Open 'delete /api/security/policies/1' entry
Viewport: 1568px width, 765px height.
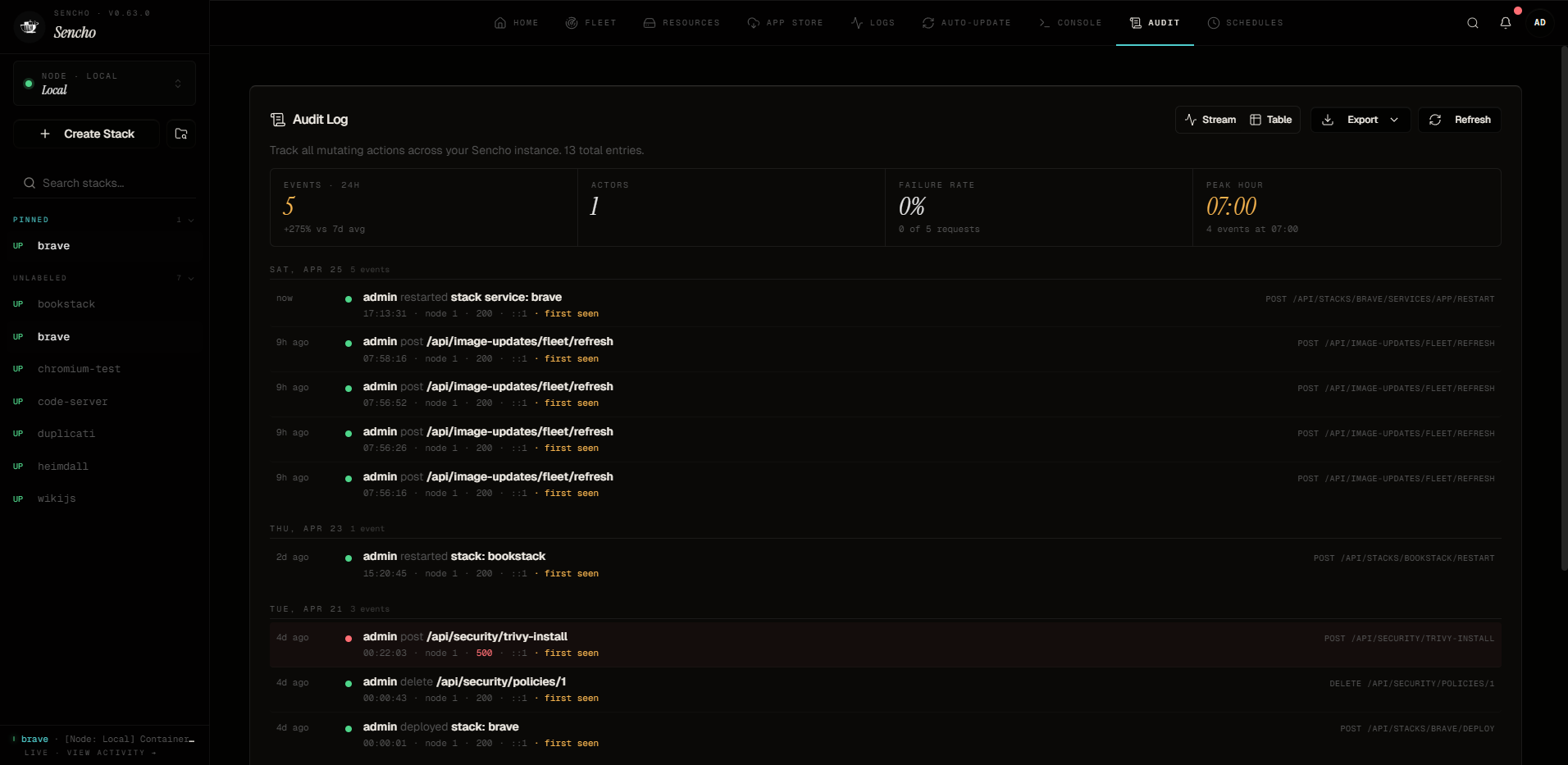pyautogui.click(x=885, y=690)
